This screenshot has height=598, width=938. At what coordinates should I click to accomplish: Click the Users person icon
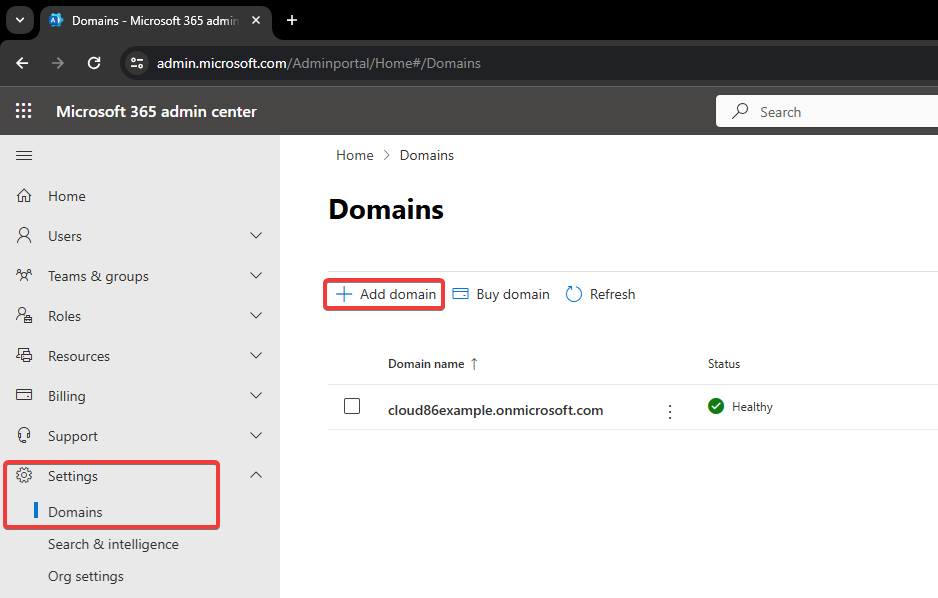pos(24,235)
